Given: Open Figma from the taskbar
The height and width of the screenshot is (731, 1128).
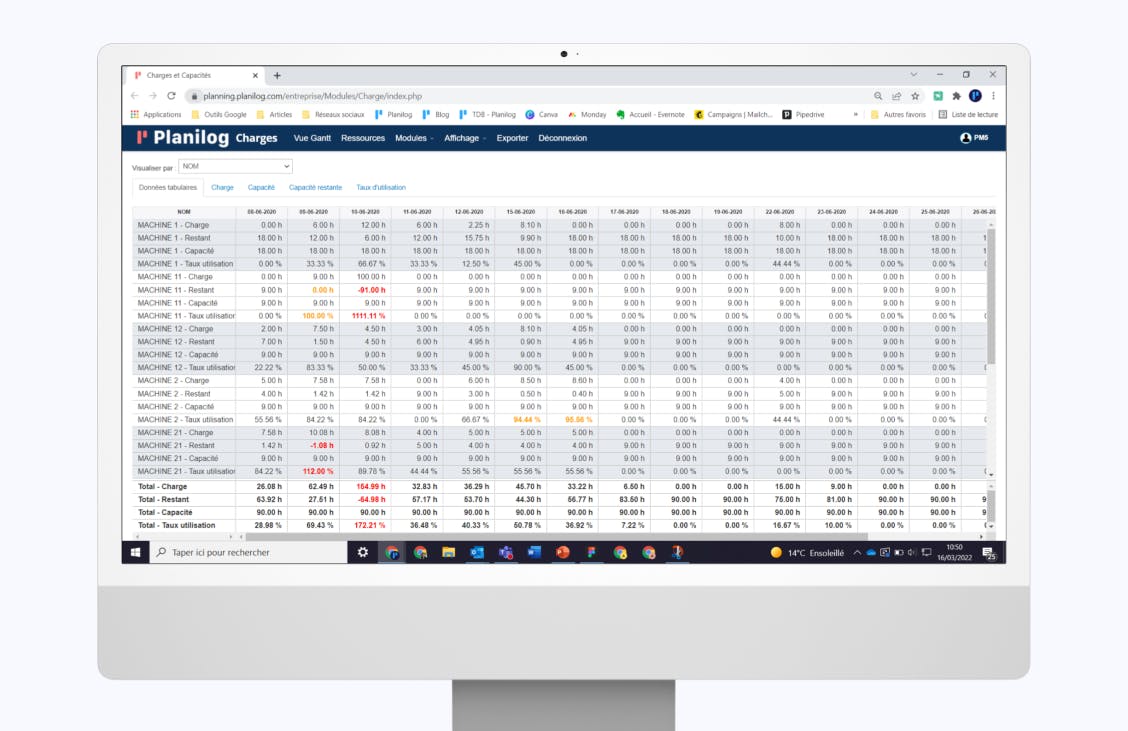Looking at the screenshot, I should point(591,553).
